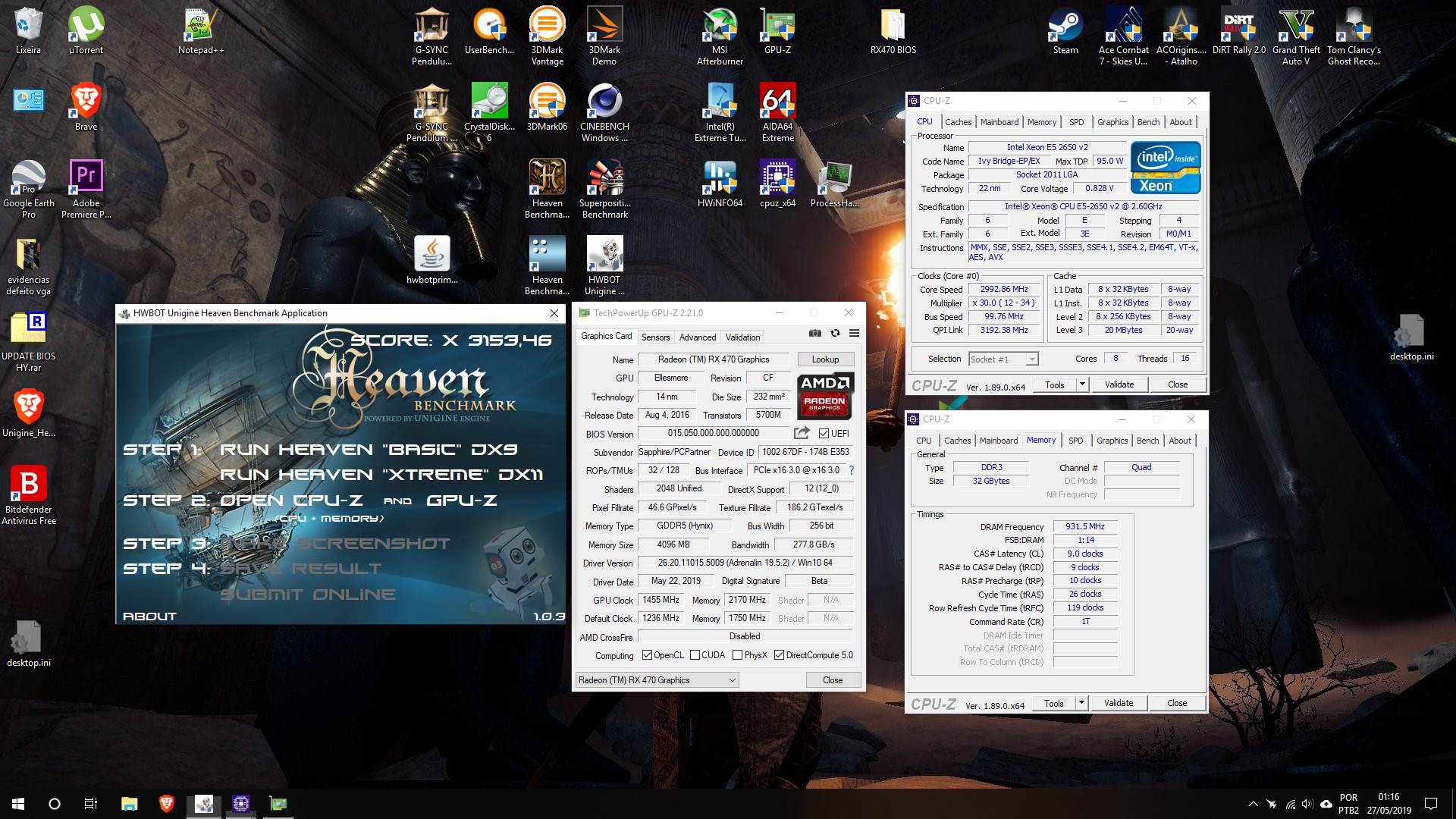The image size is (1456, 819).
Task: Open hwbotprime Java shortcut
Action: click(x=431, y=261)
